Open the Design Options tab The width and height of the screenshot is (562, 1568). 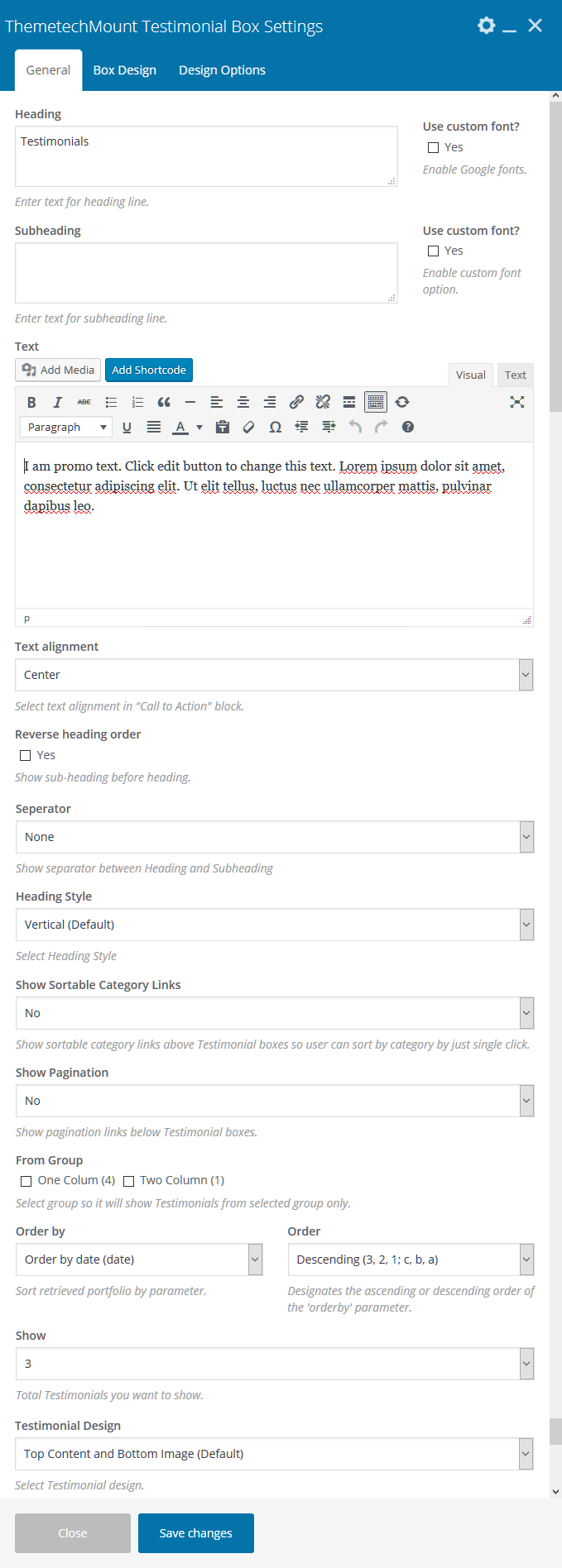(222, 70)
